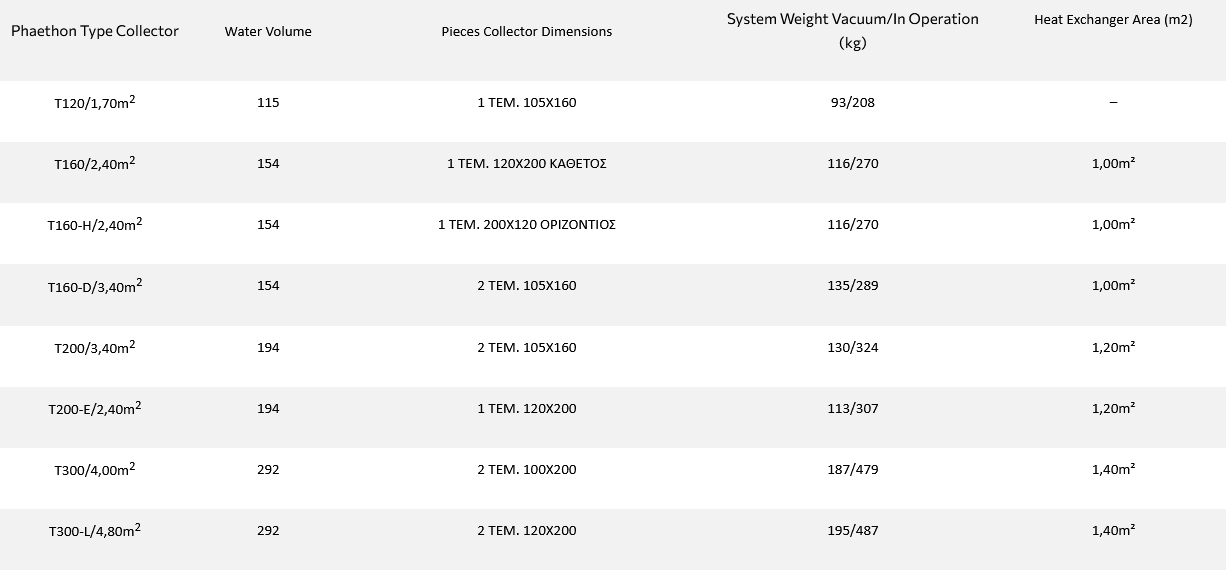
Task: Click the 115 water volume value
Action: [268, 102]
